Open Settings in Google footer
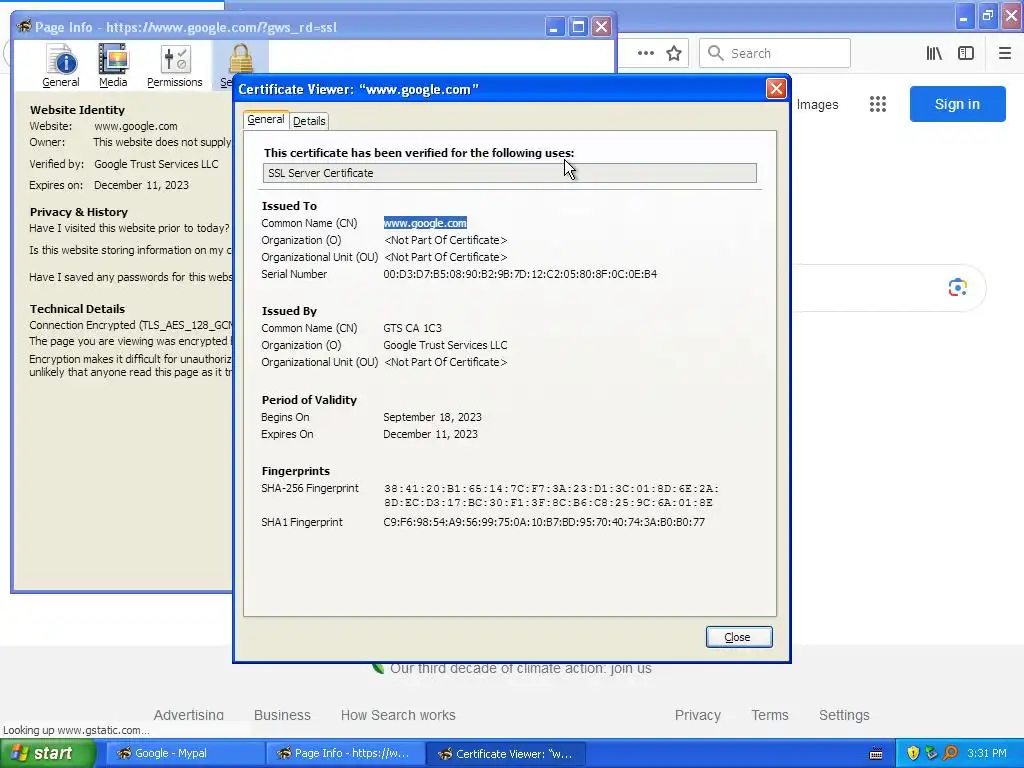The width and height of the screenshot is (1024, 768). tap(844, 715)
